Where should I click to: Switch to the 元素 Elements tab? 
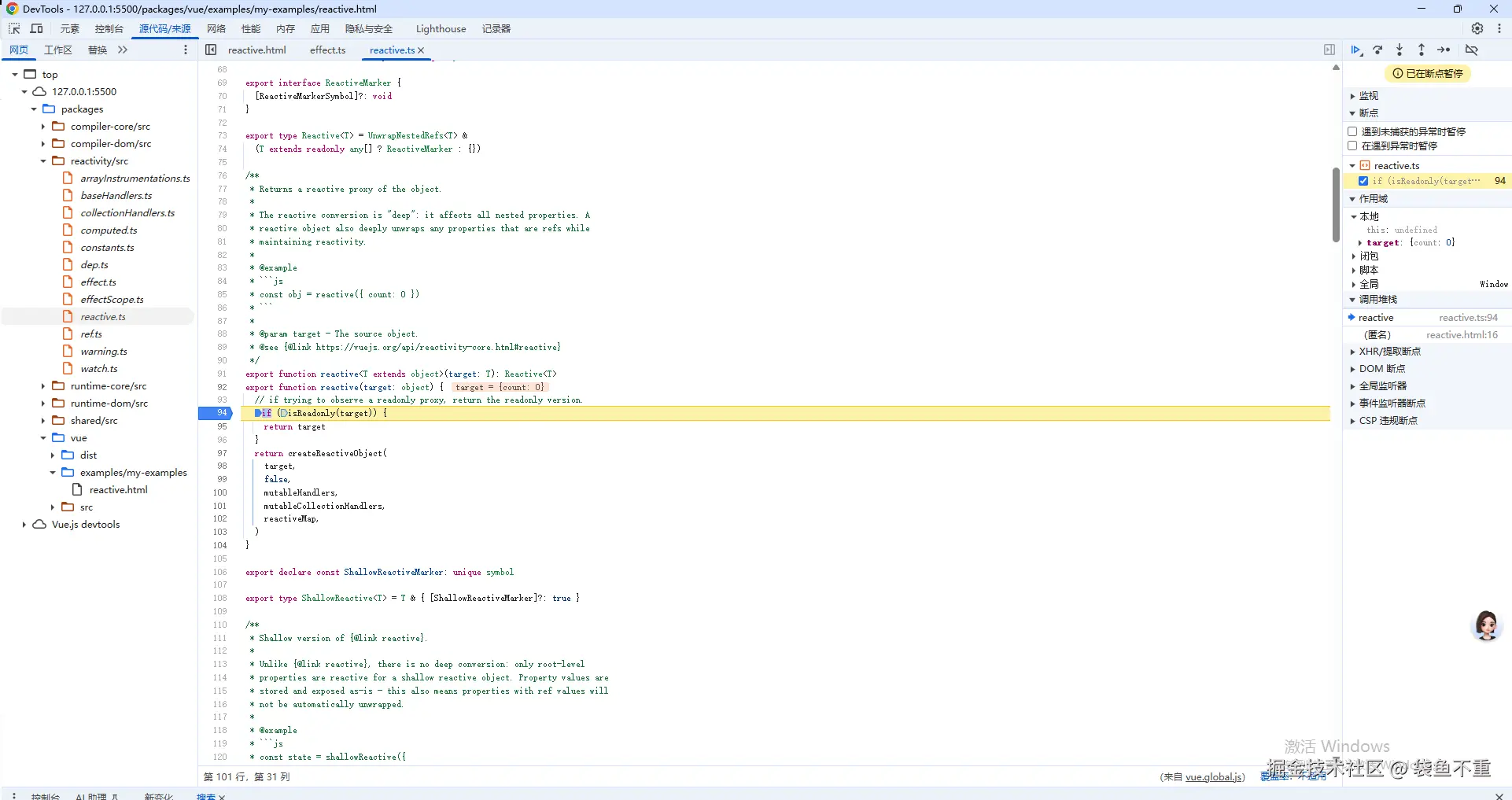[70, 29]
